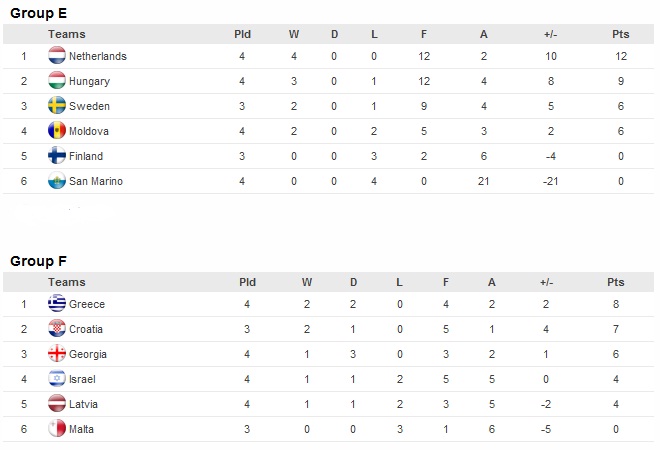Click the Netherlands flag icon
This screenshot has height=450, width=660.
tap(57, 56)
